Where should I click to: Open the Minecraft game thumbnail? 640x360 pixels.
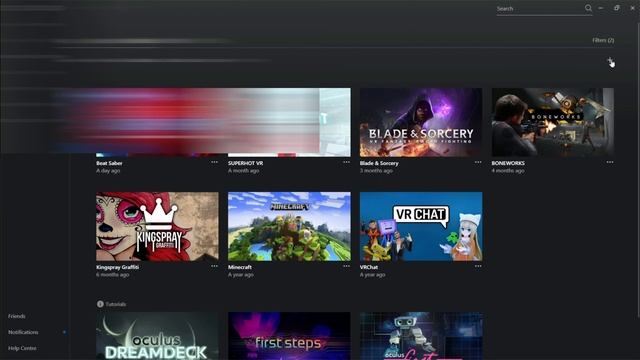289,227
